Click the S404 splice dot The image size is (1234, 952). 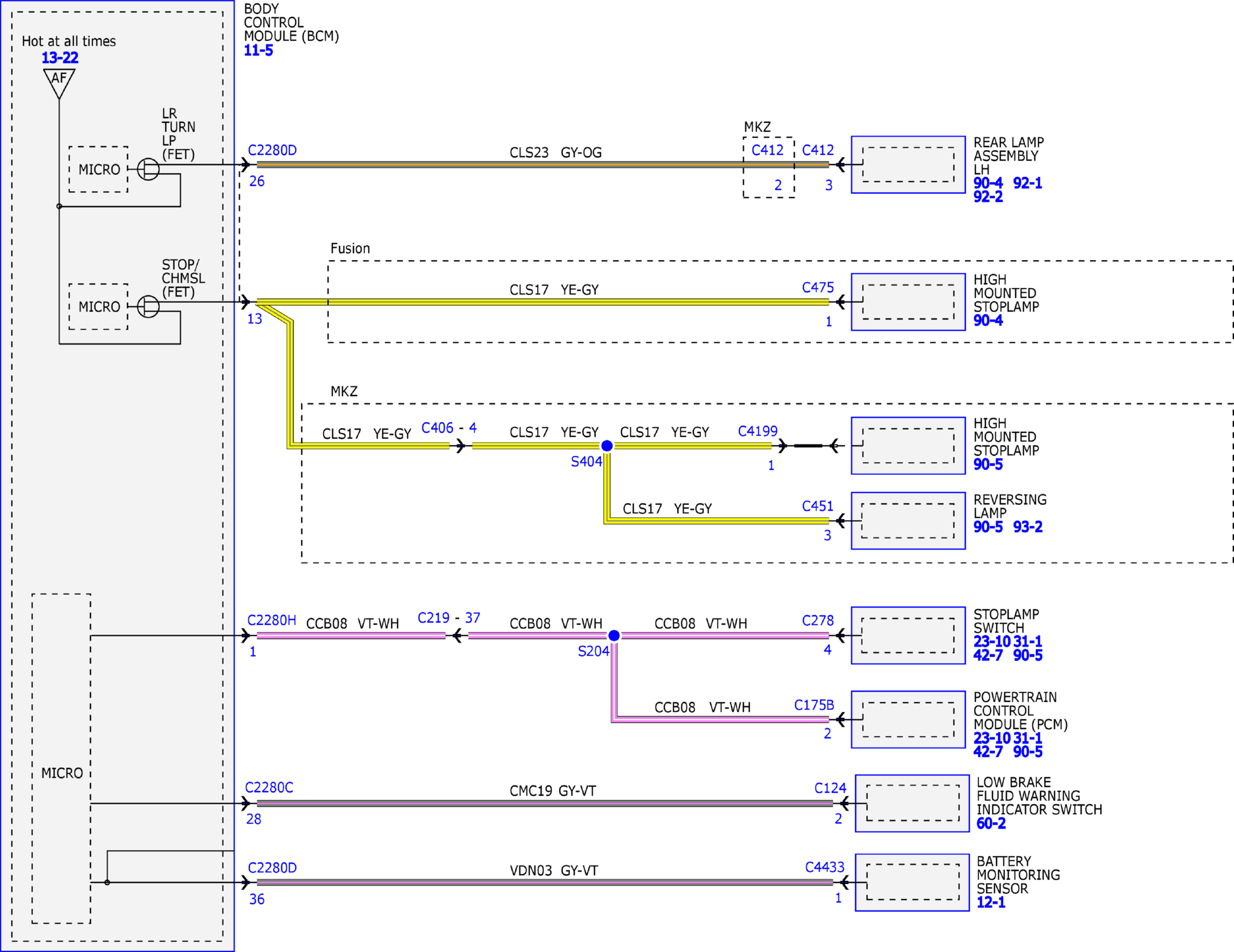pyautogui.click(x=607, y=446)
